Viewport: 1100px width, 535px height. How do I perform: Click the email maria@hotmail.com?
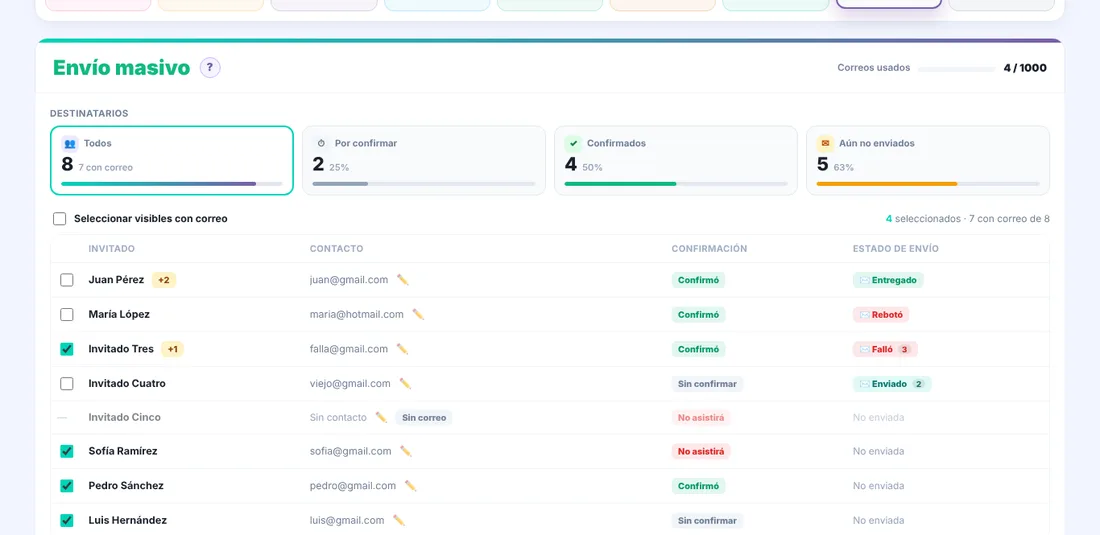coord(356,314)
